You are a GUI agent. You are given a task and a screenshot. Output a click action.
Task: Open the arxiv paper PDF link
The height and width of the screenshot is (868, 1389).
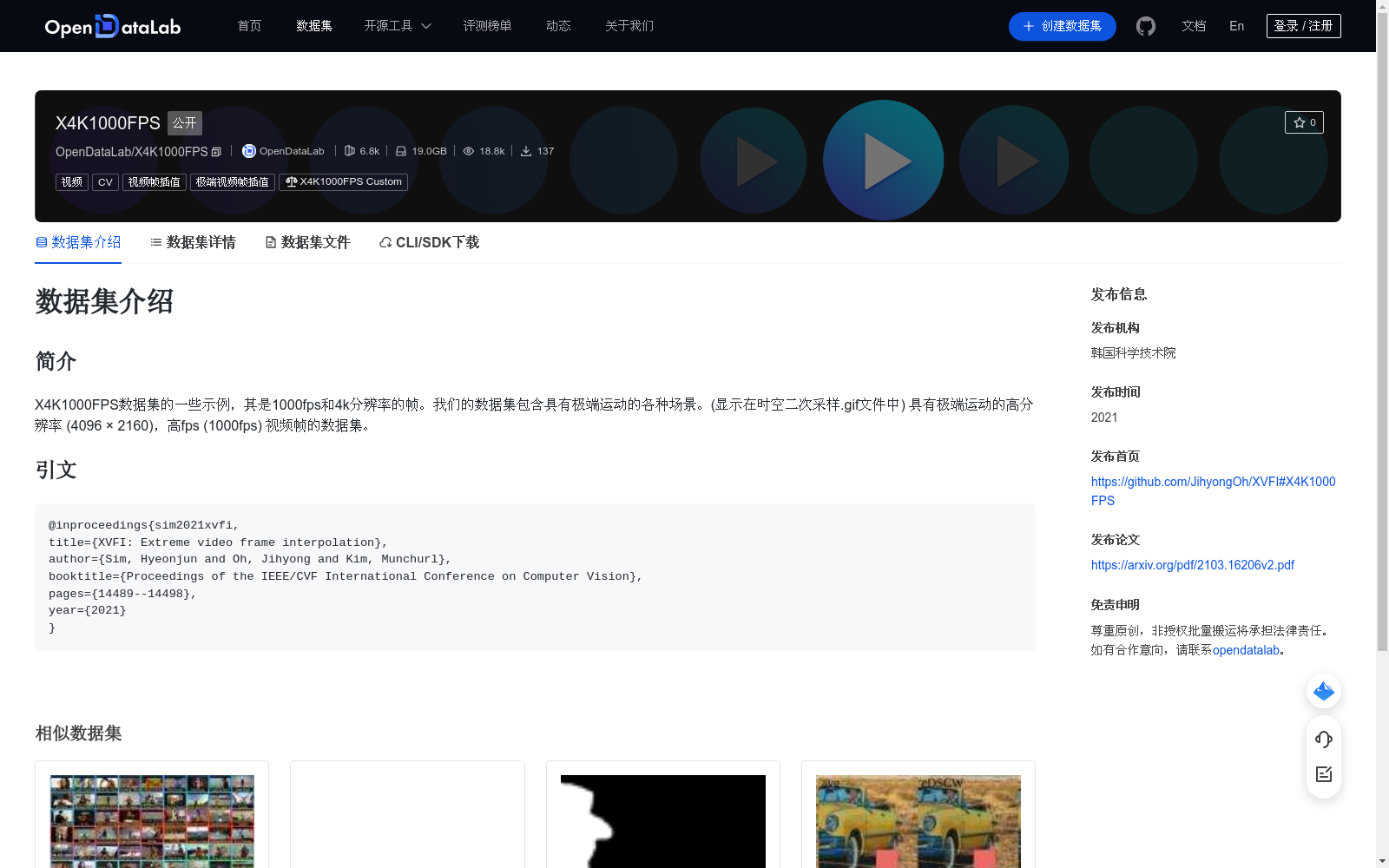1193,565
